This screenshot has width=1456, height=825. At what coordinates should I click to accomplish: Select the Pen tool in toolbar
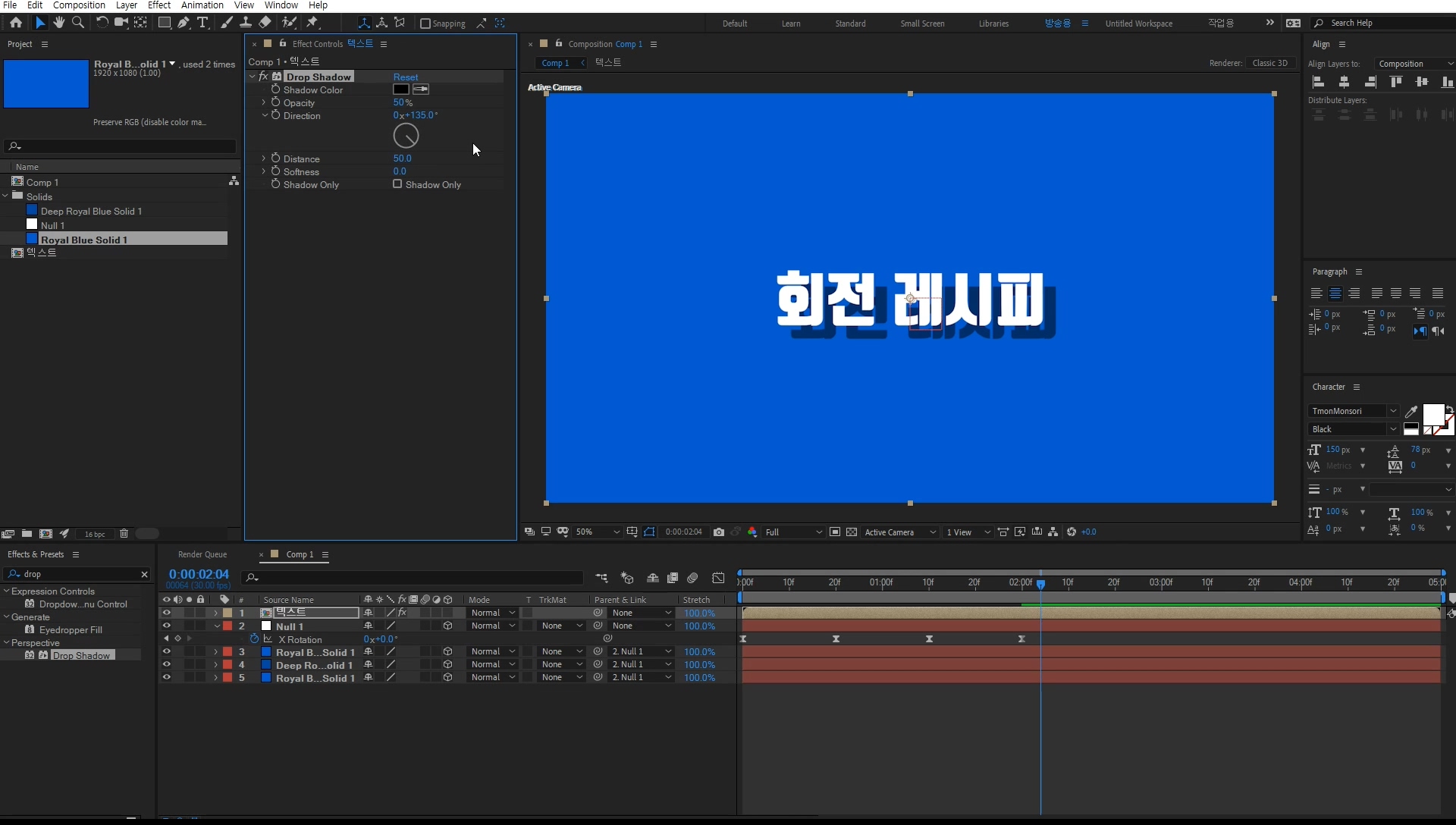click(x=184, y=23)
